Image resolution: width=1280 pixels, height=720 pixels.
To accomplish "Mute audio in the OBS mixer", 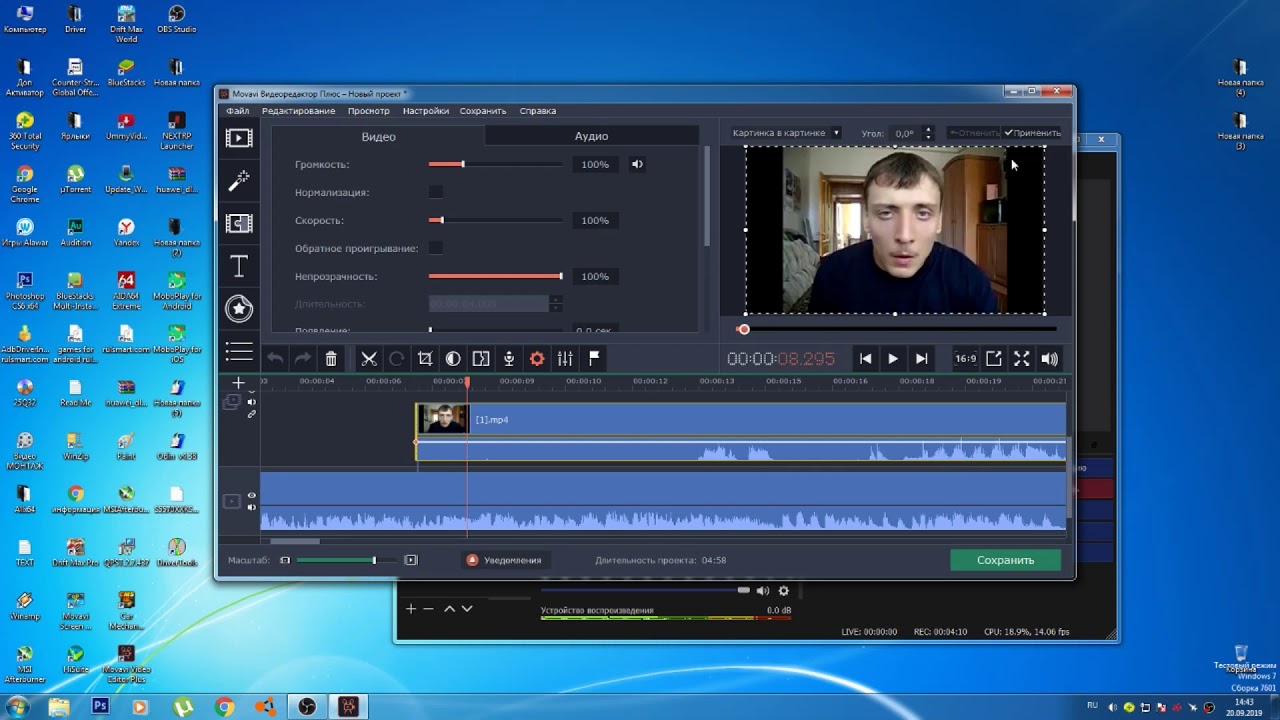I will pyautogui.click(x=763, y=591).
